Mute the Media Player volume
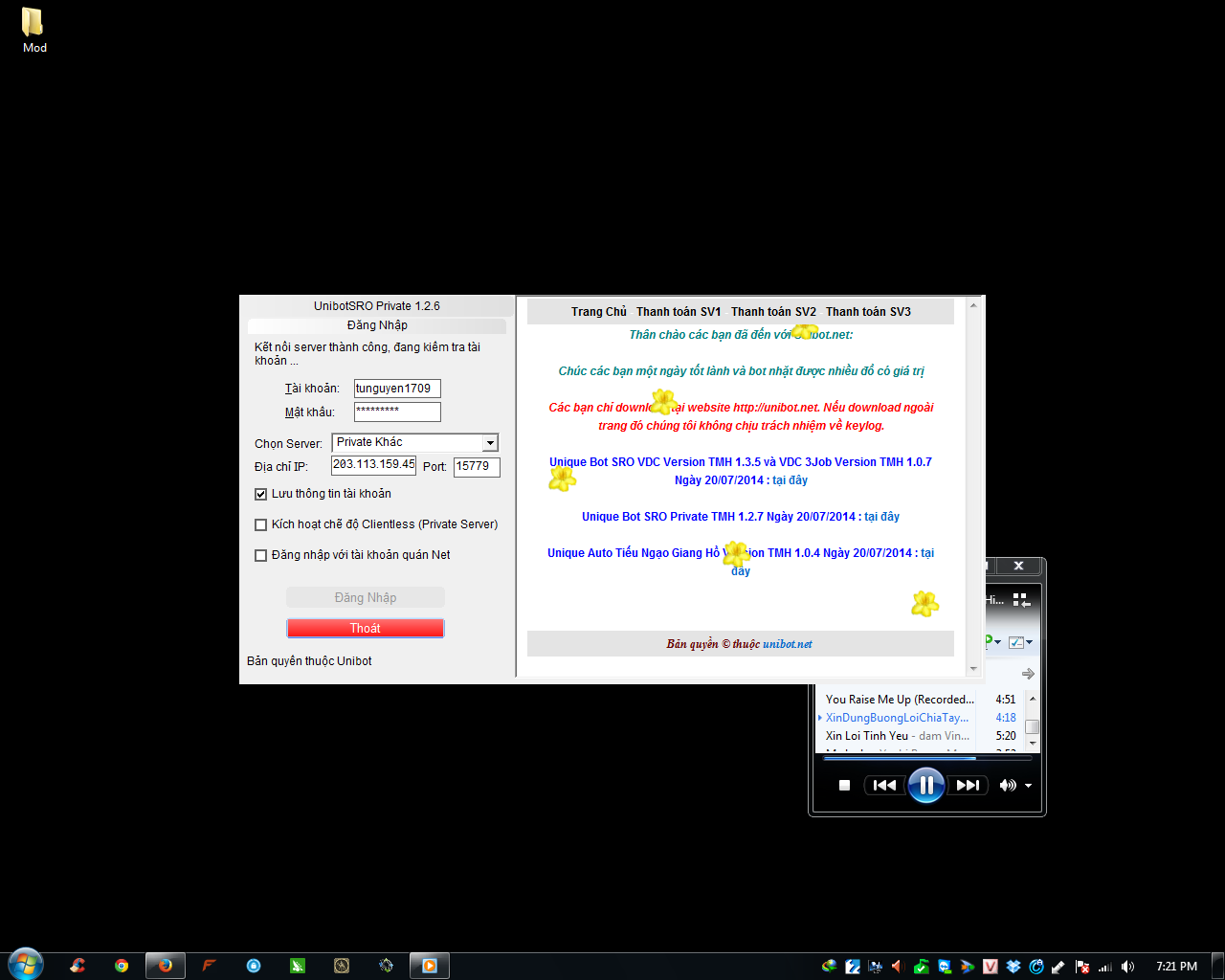1225x980 pixels. tap(1008, 785)
